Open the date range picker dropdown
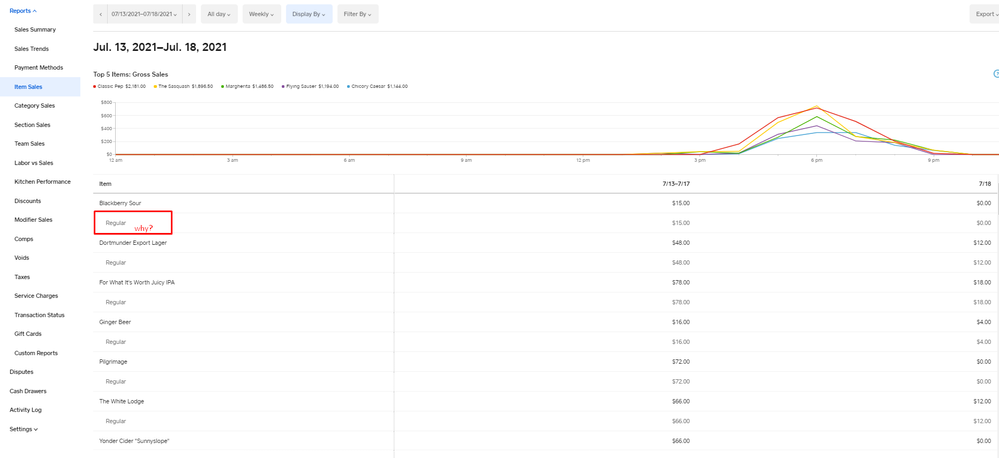999x458 pixels. click(145, 14)
